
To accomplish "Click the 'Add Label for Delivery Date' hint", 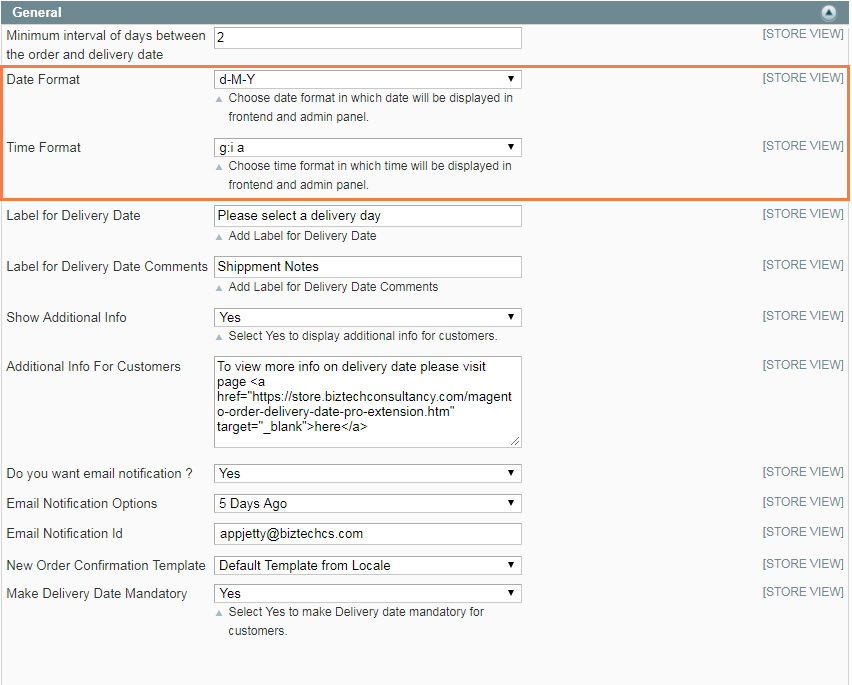I will [x=302, y=236].
